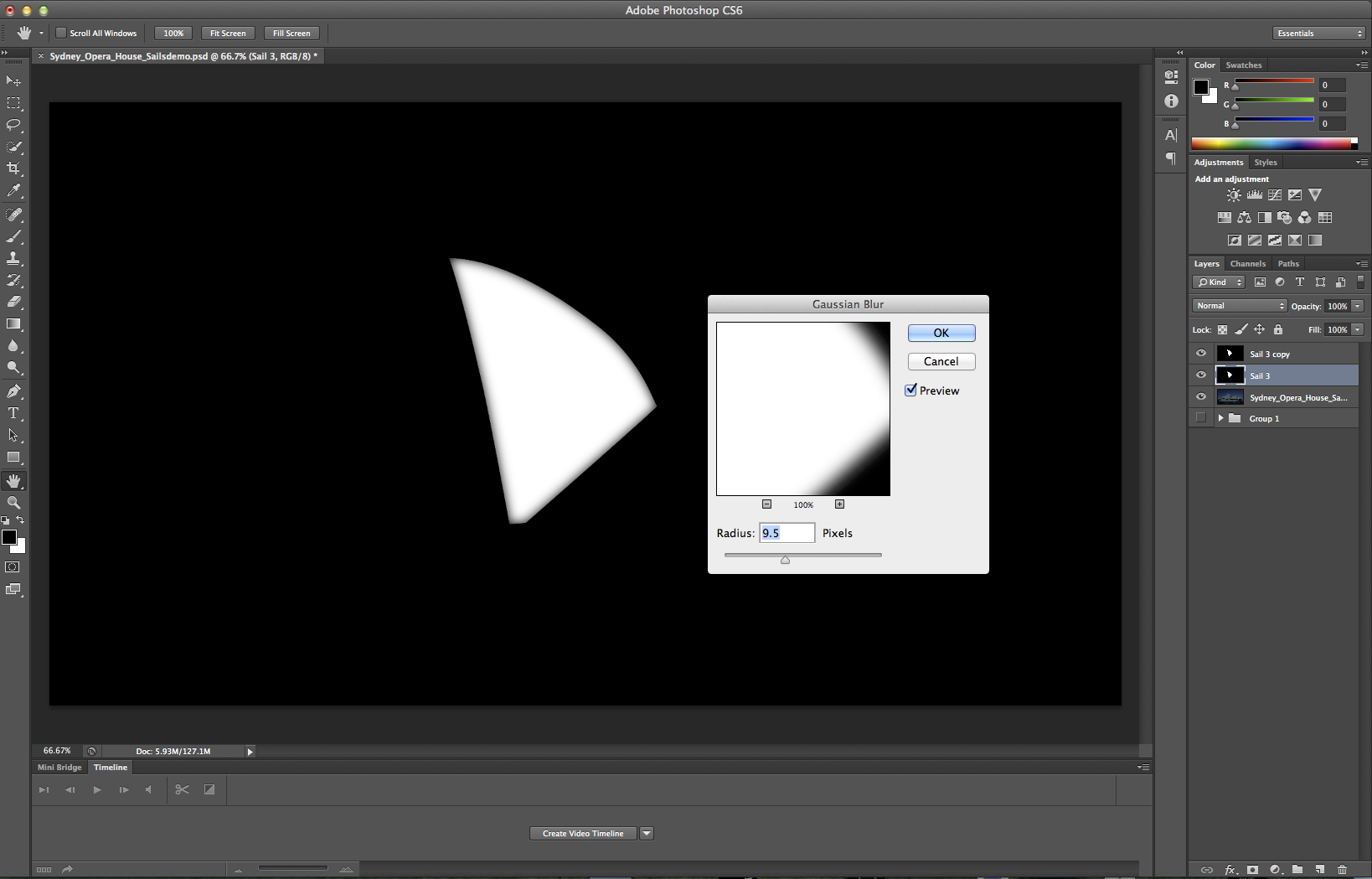Click the Create Video Timeline button
The image size is (1372, 879).
click(x=583, y=834)
